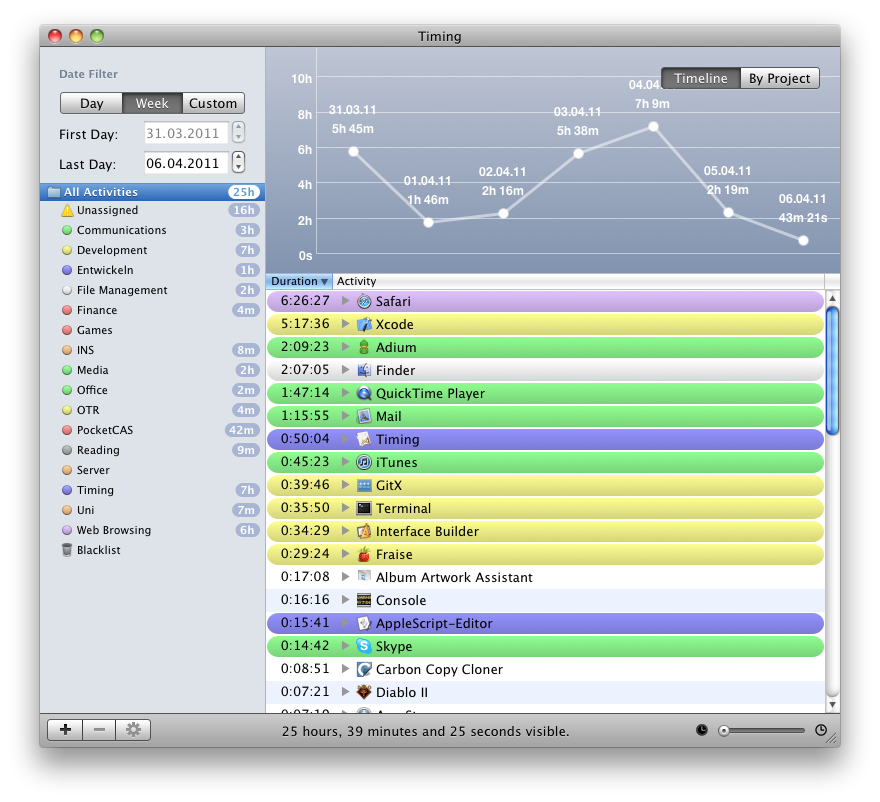Expand the Finder row disclosure triangle
This screenshot has height=802, width=880.
(x=346, y=370)
